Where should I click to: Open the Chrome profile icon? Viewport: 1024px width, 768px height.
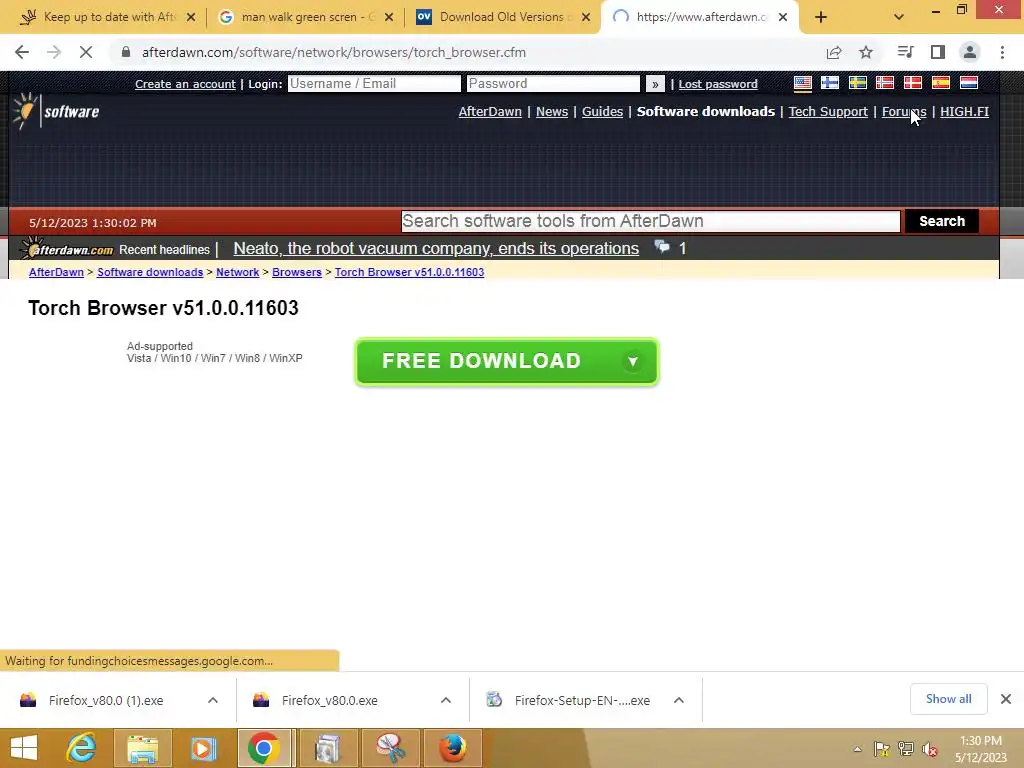tap(970, 52)
